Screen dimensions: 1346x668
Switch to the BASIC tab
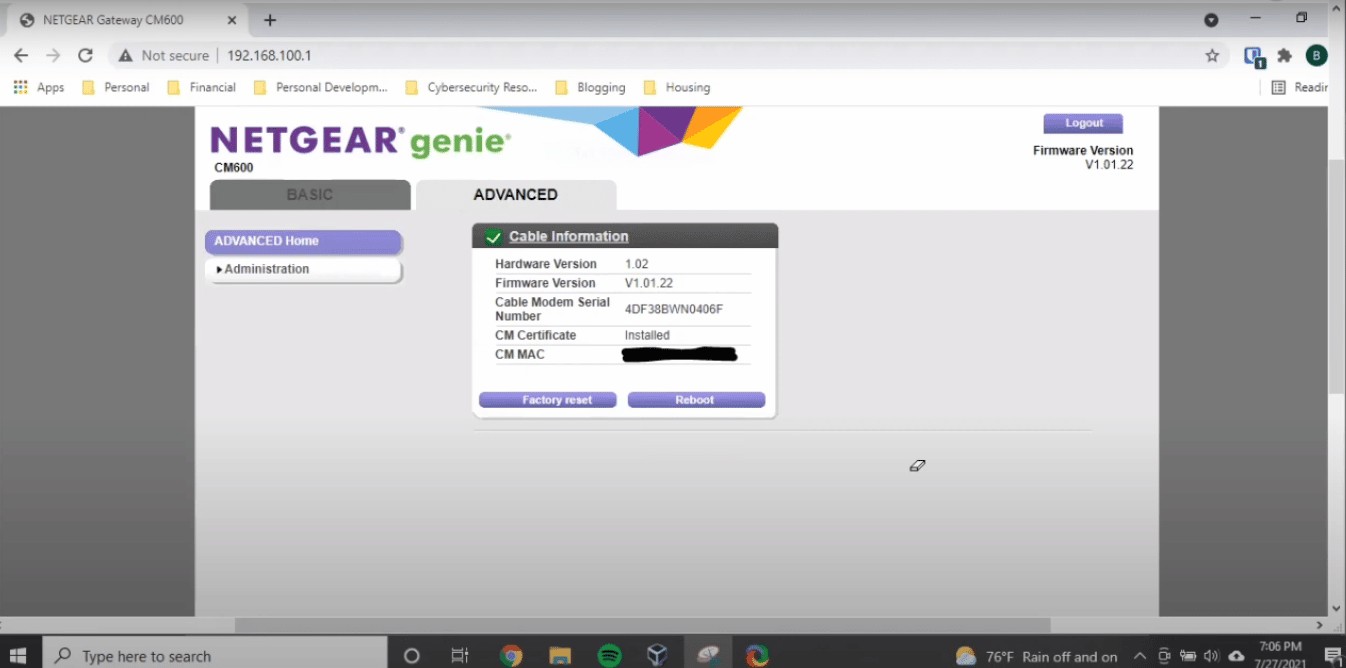(x=310, y=194)
